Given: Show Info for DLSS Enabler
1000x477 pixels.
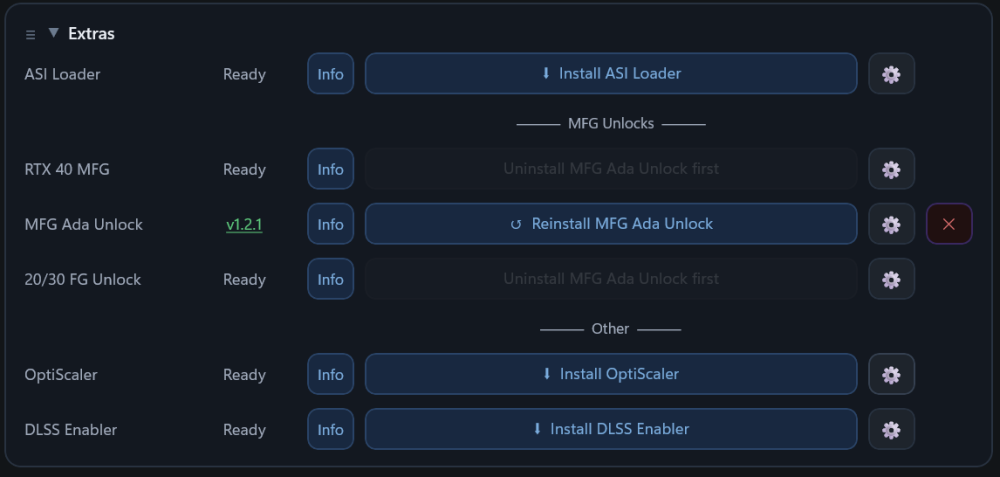Looking at the screenshot, I should coord(330,429).
